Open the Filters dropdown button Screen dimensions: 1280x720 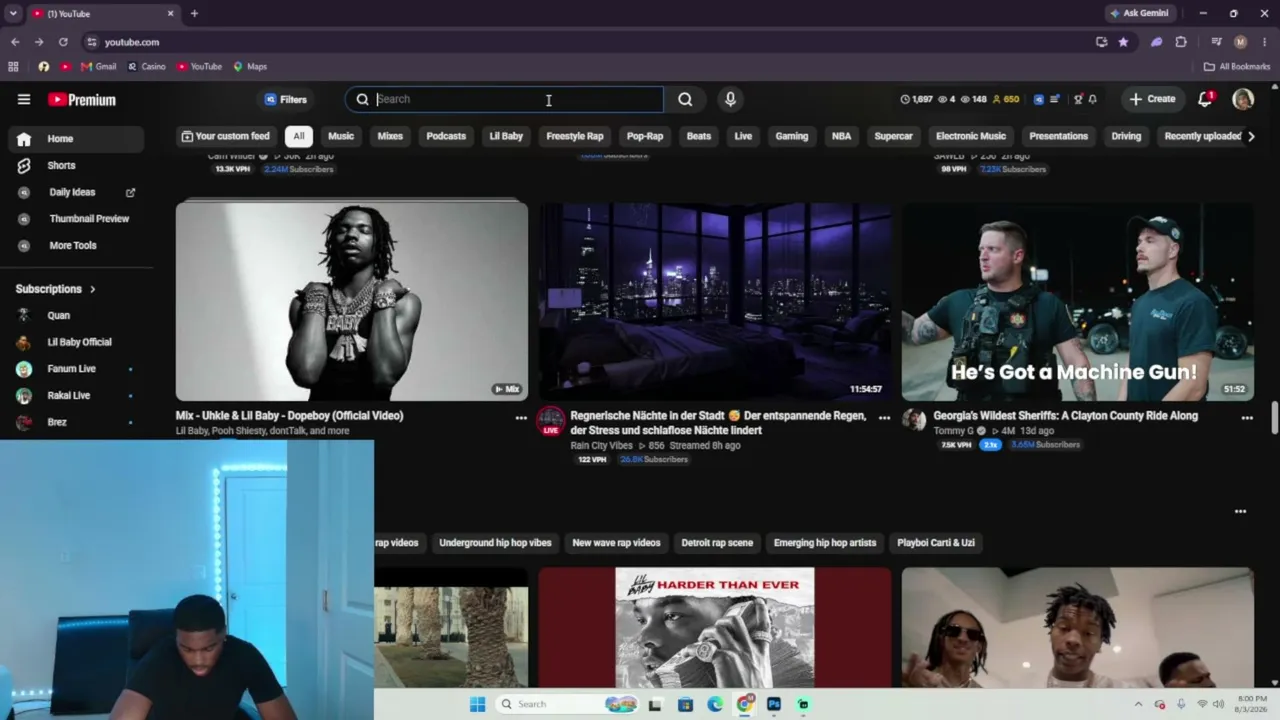point(286,99)
